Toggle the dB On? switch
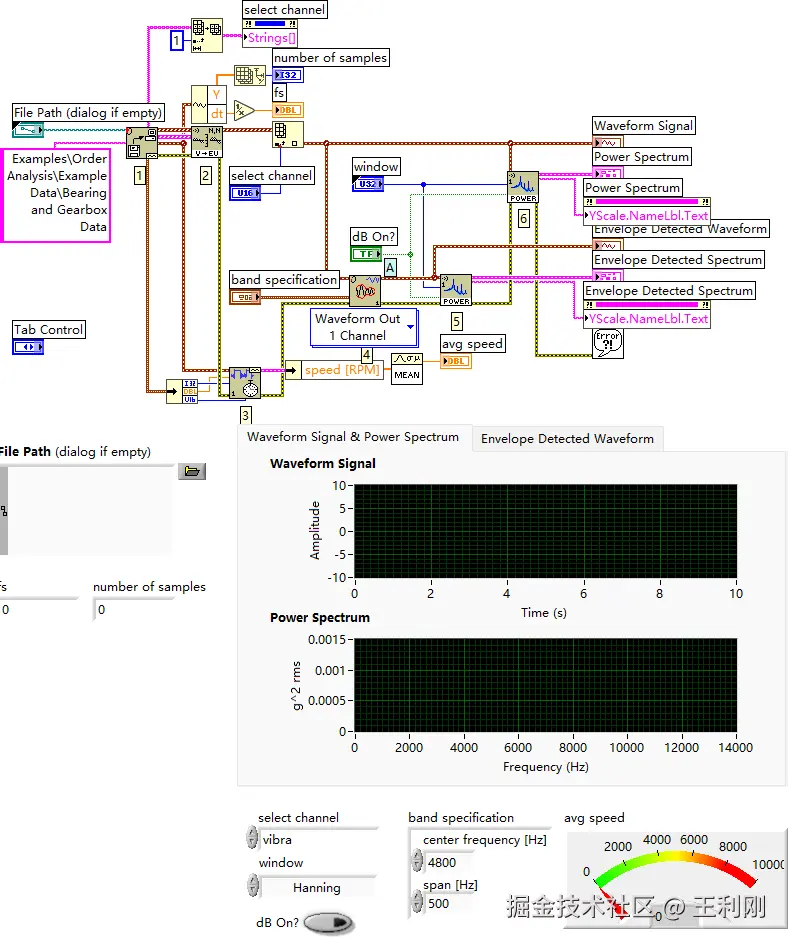The image size is (792, 946). [329, 923]
